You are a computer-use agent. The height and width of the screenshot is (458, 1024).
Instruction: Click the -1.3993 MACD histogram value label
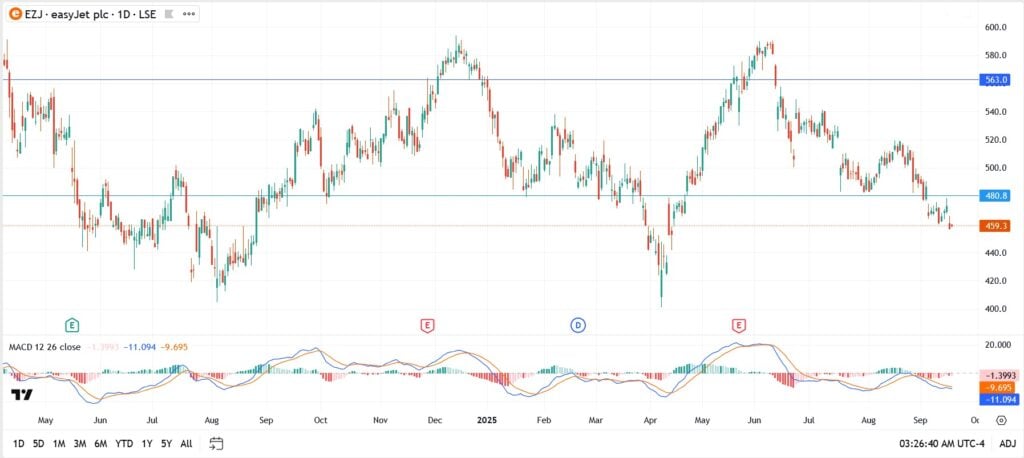[x=999, y=376]
